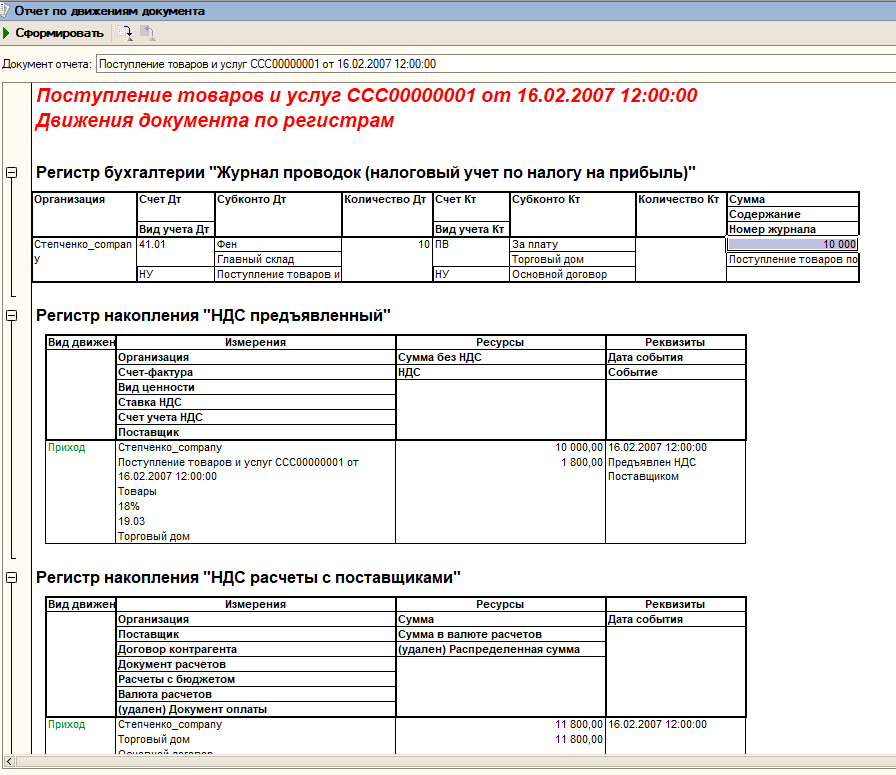Click Приход in the НДС предъявленный table

pos(66,447)
